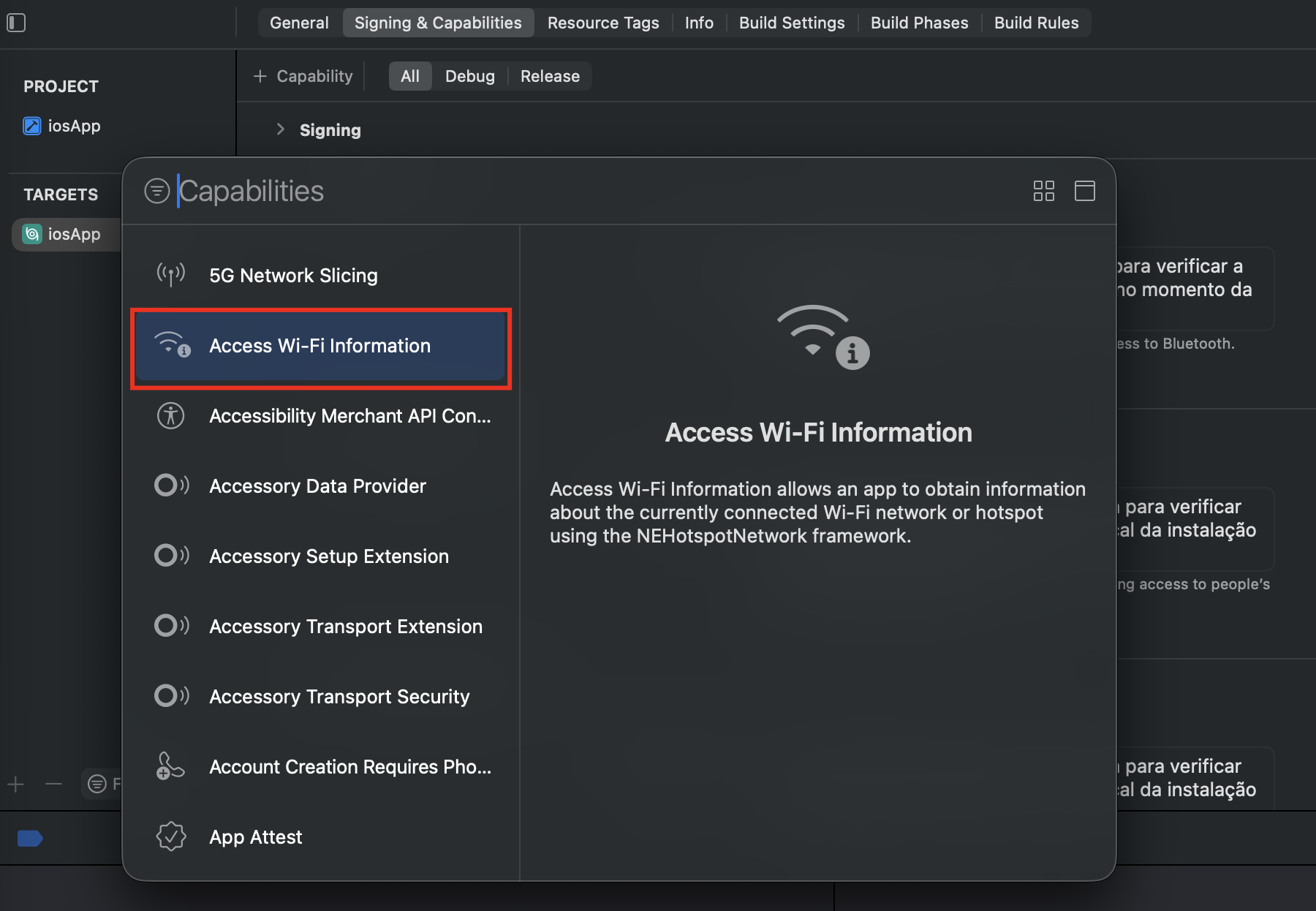Select Accessory Transport Extension capability
1316x911 pixels.
pyautogui.click(x=322, y=626)
